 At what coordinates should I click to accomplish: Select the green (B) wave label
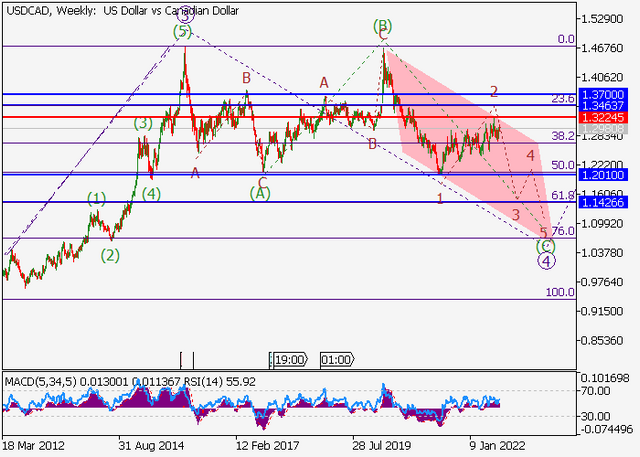382,26
